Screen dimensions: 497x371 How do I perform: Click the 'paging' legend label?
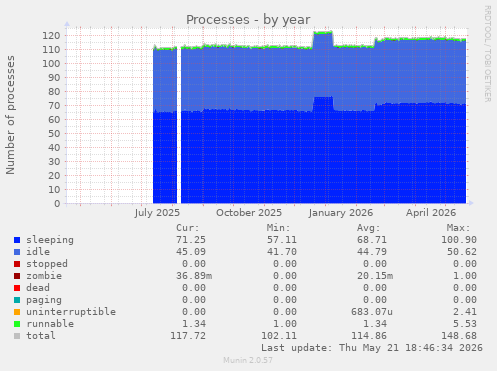pos(44,300)
